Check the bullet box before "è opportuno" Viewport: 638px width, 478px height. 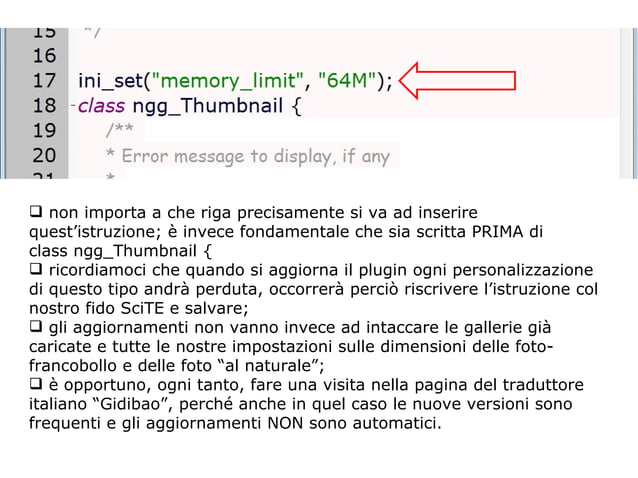35,383
